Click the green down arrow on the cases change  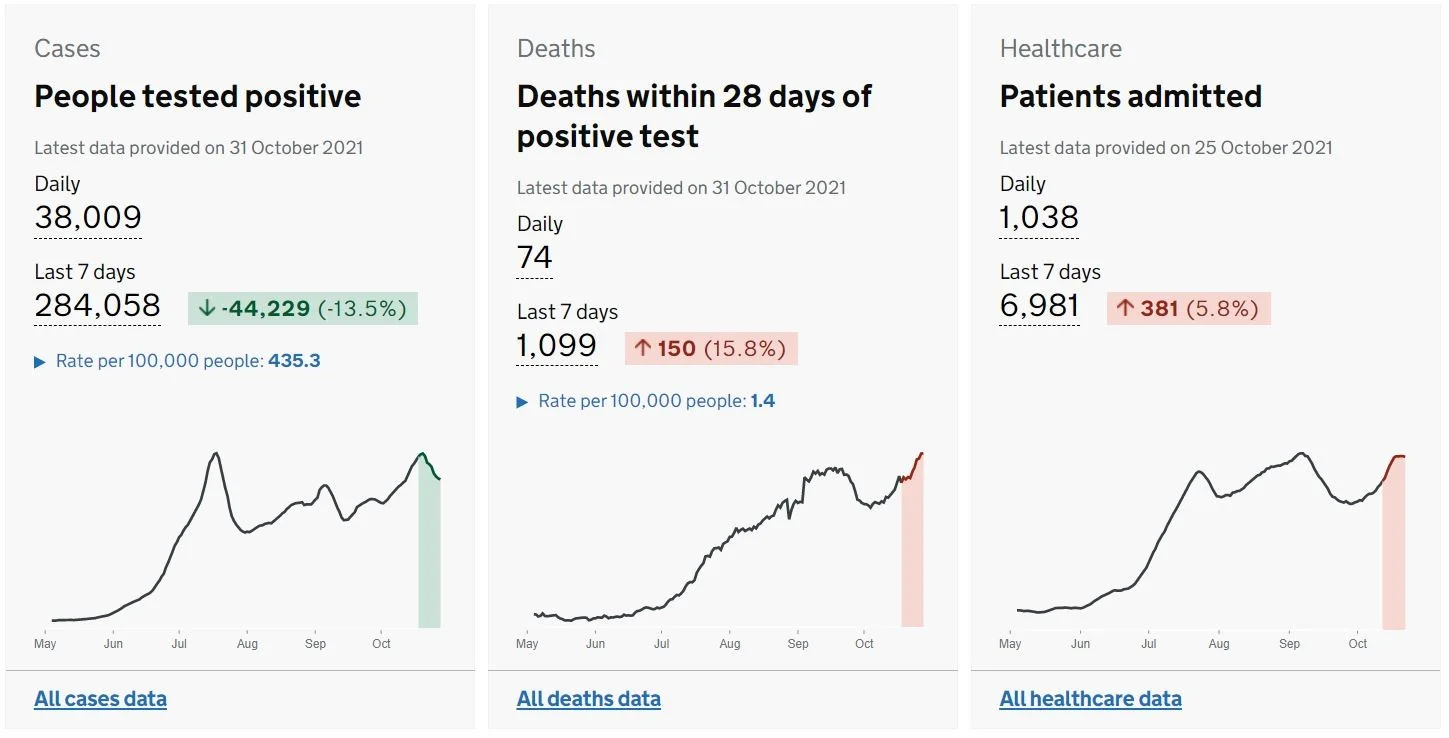point(207,308)
